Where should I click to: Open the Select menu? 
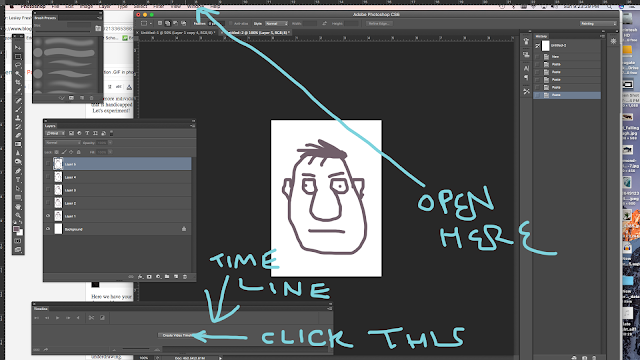pos(140,7)
